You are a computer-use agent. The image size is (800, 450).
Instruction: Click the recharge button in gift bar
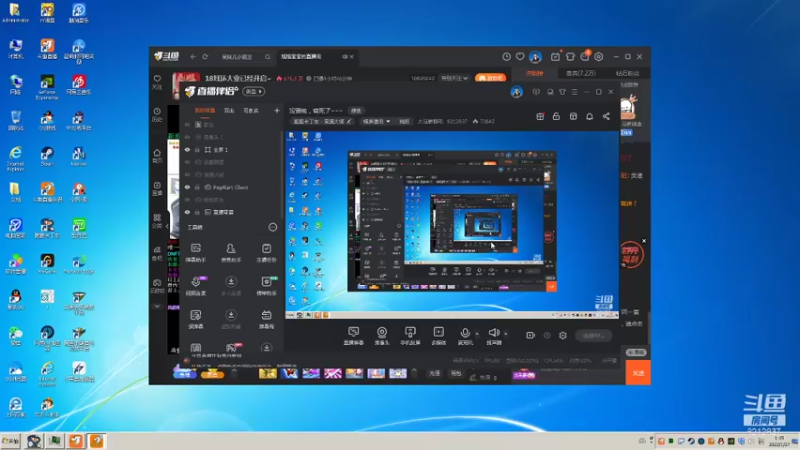pos(434,373)
